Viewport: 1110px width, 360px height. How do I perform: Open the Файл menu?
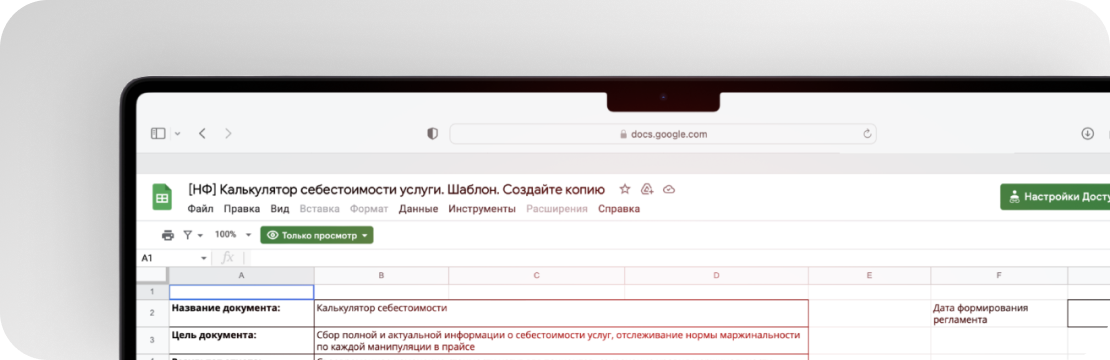200,209
